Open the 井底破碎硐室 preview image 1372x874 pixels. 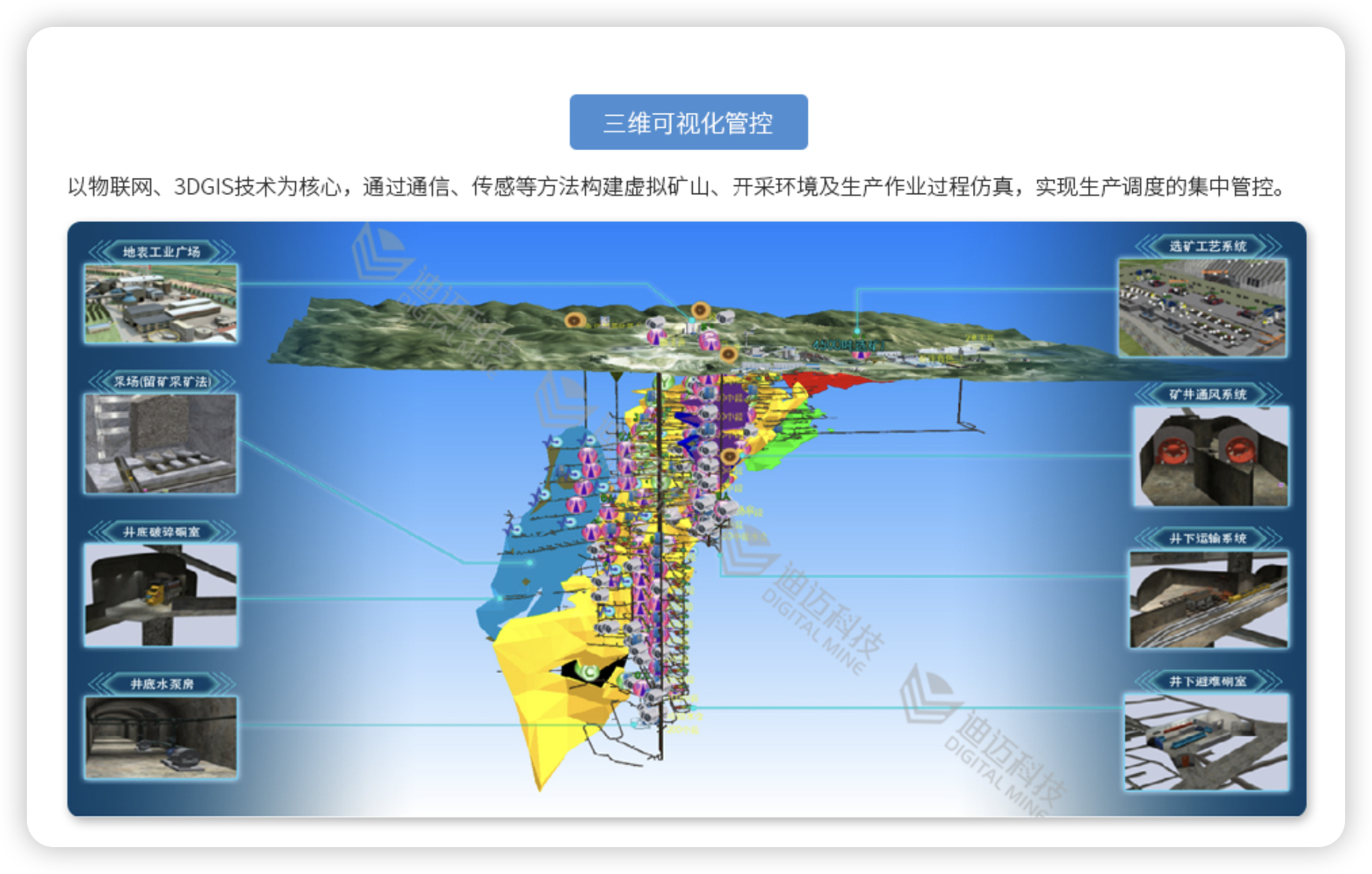(161, 595)
